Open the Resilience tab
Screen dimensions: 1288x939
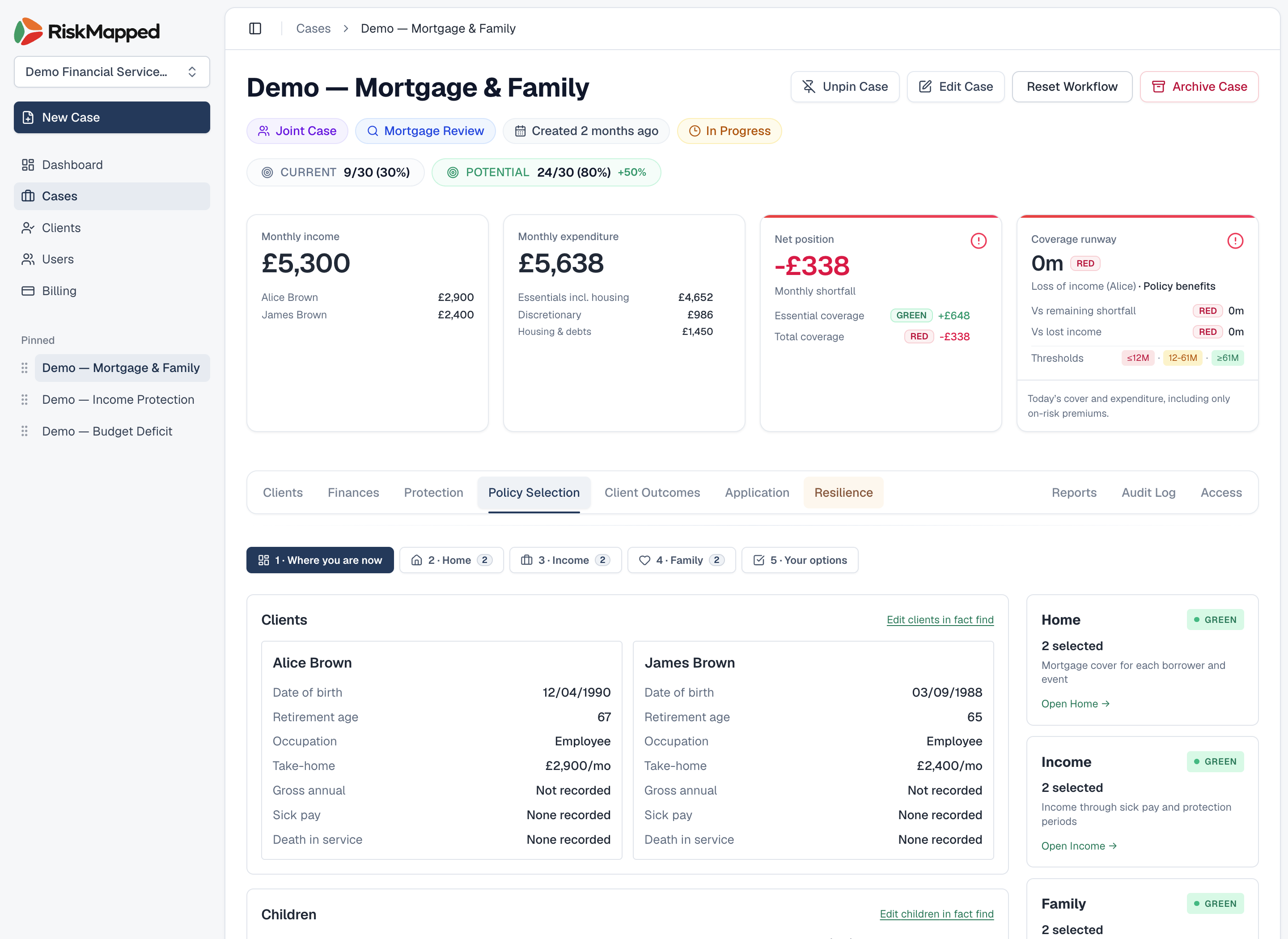pos(843,493)
